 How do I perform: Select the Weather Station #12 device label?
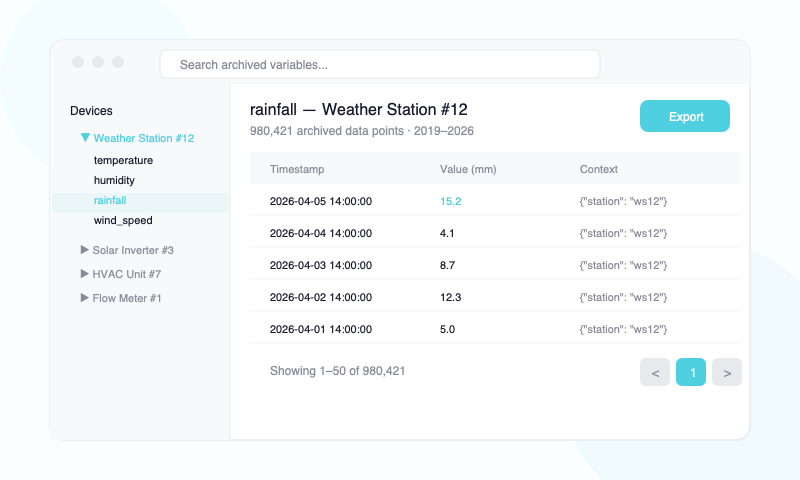click(x=144, y=138)
